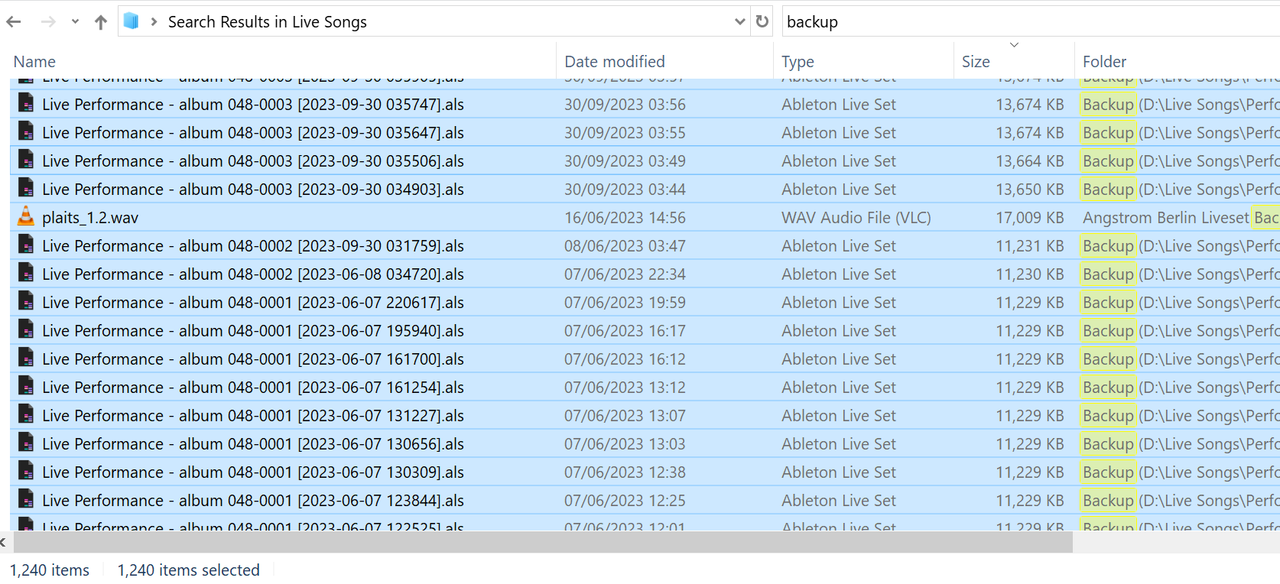Click the Ableton icon of 048-0001 [2023-06-07 130309].als
Viewport: 1280px width, 584px height.
(x=26, y=471)
